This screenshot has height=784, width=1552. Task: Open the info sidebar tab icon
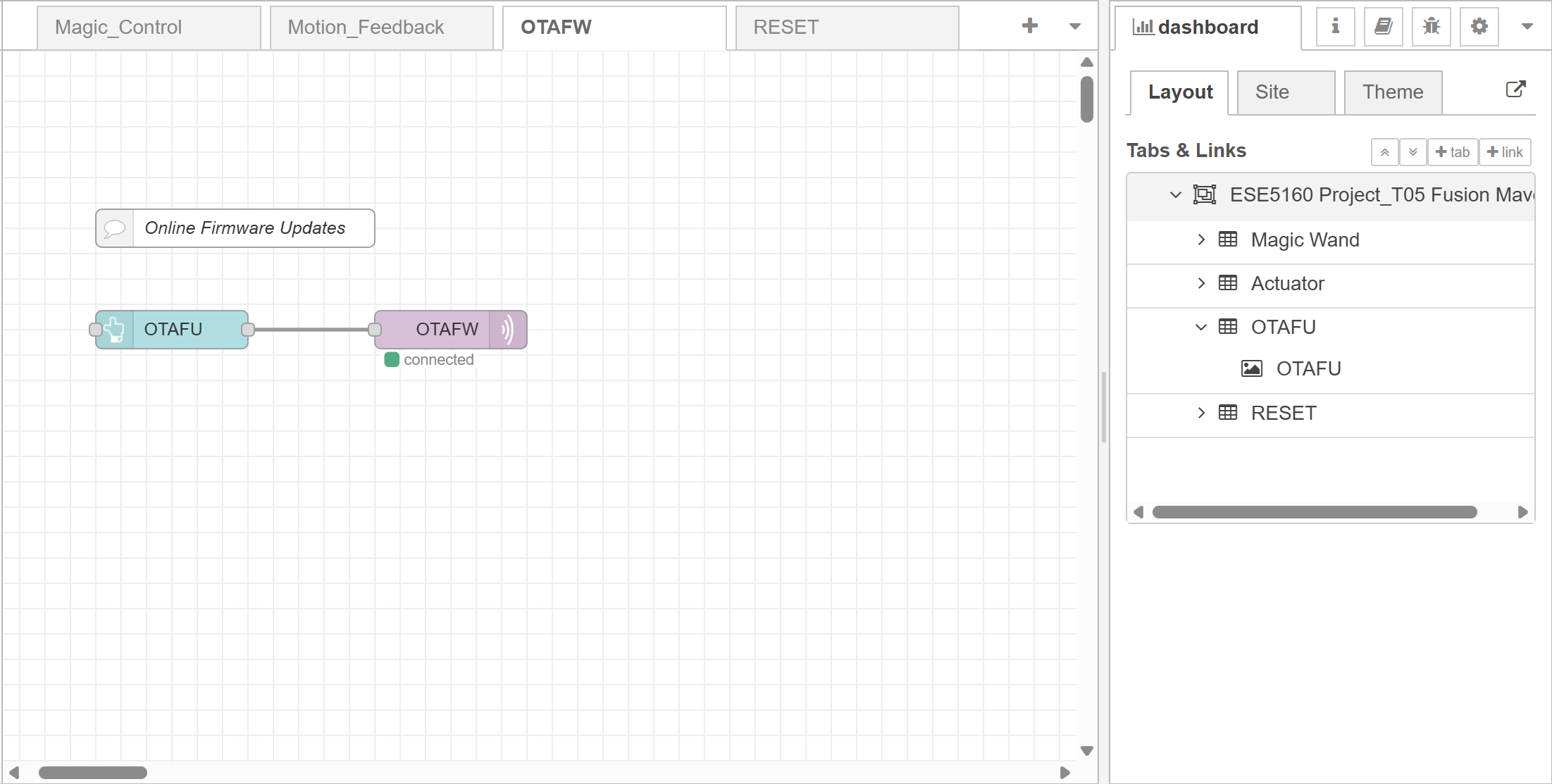coord(1335,27)
